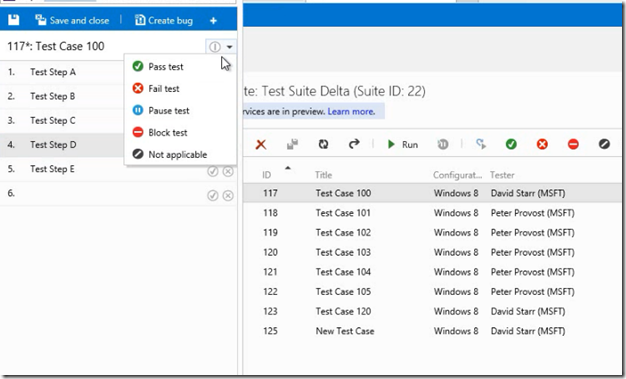Mark empty step 6 as failed
Image resolution: width=626 pixels, height=379 pixels.
click(228, 195)
